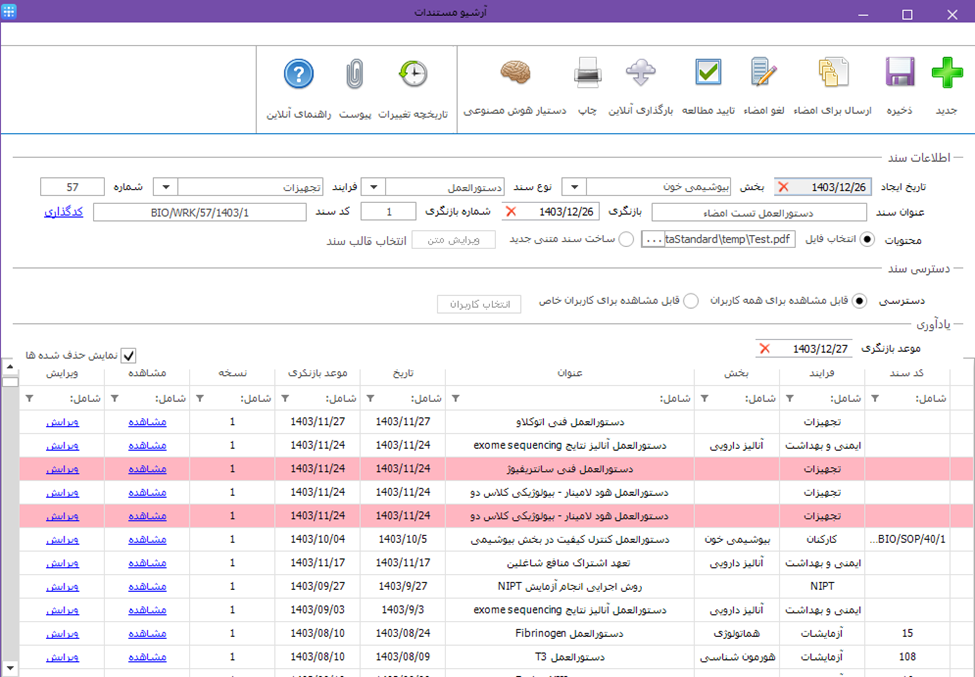Click the Cancel signature pencil icon
Screen dimensions: 975x677
pyautogui.click(x=764, y=73)
